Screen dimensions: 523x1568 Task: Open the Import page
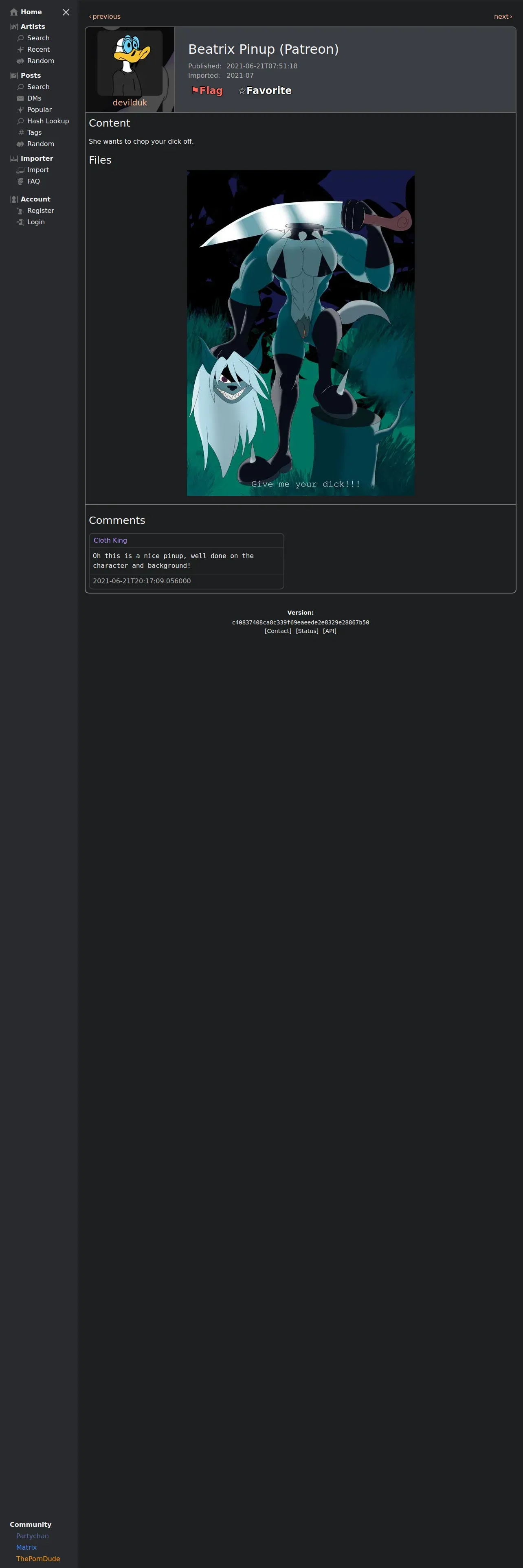(x=38, y=171)
